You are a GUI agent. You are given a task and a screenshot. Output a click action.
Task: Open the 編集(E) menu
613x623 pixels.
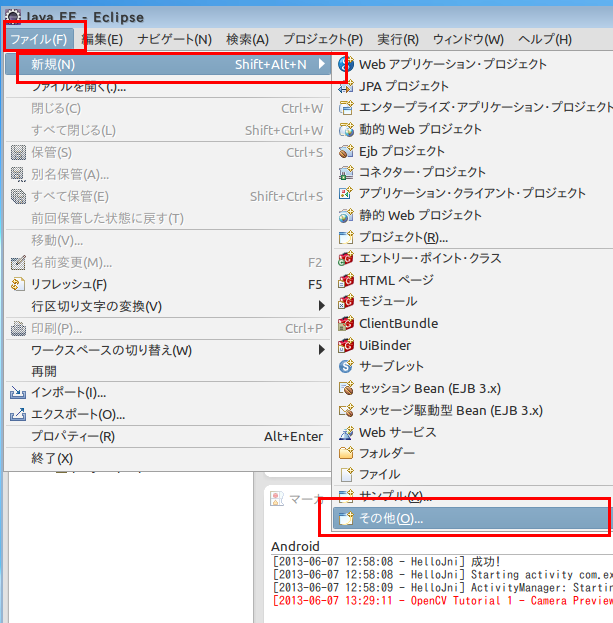point(102,39)
